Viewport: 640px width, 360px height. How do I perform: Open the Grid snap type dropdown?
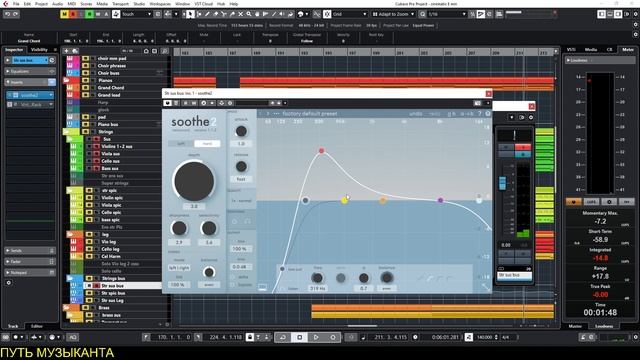[x=349, y=14]
